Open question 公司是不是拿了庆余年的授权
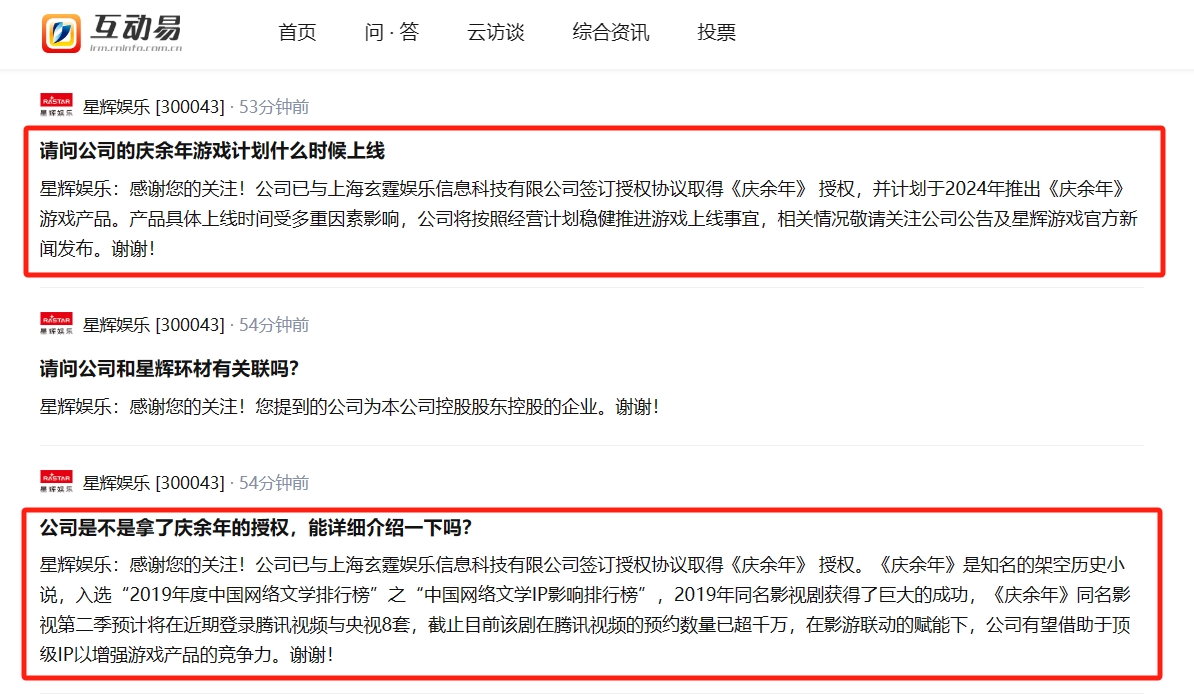Image resolution: width=1194 pixels, height=694 pixels. (256, 527)
